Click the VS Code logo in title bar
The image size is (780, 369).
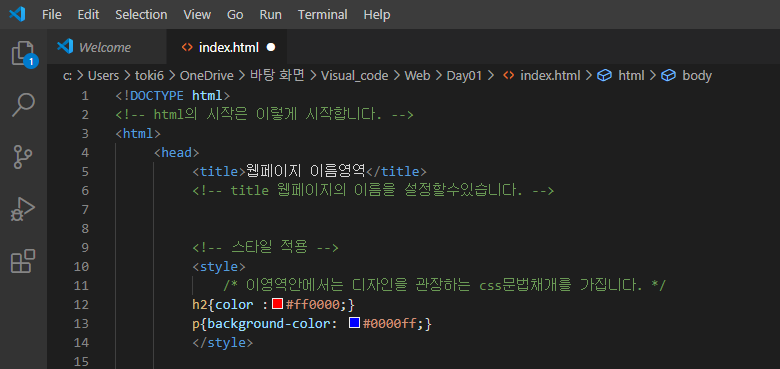click(x=17, y=14)
